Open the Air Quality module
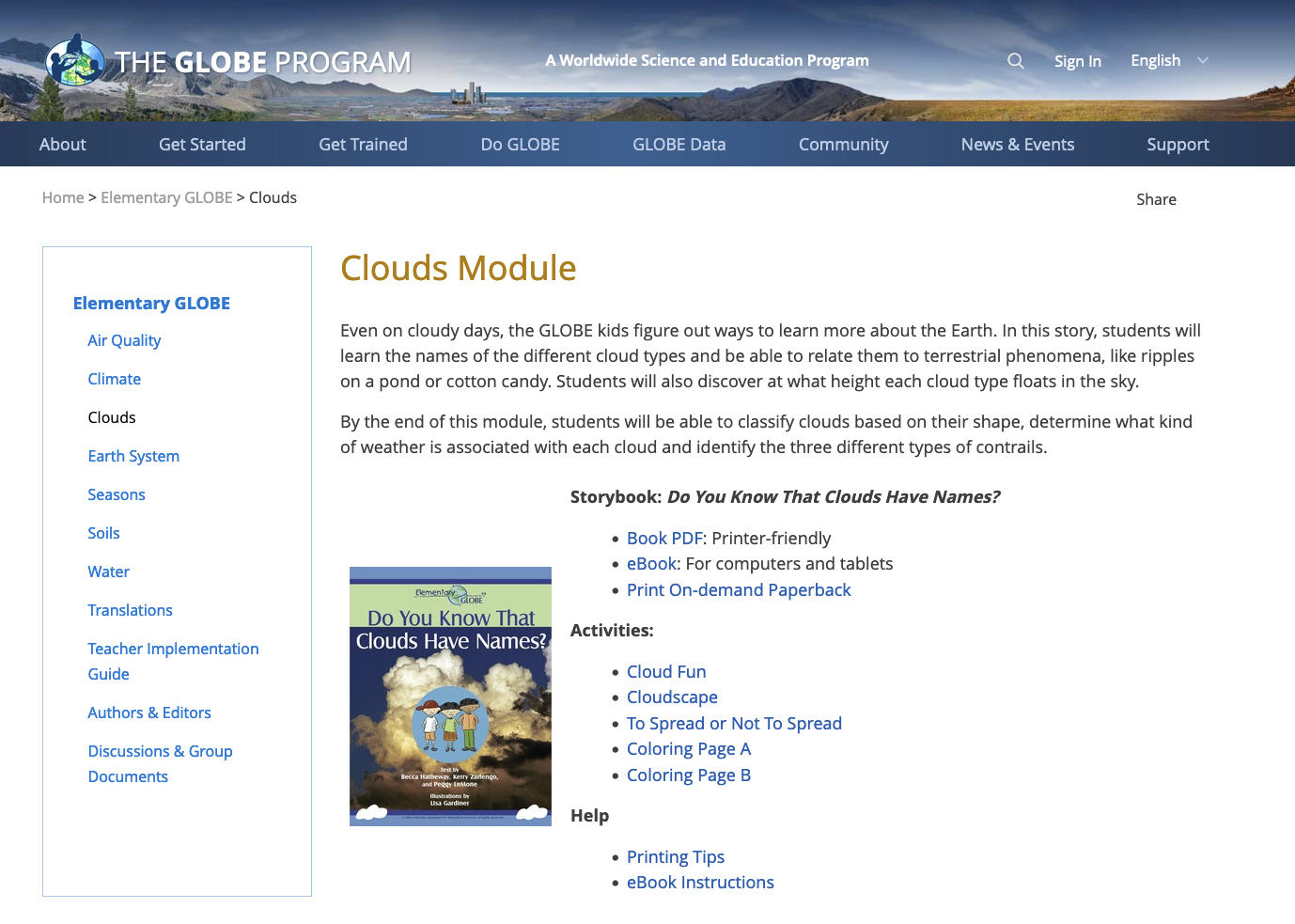 124,340
